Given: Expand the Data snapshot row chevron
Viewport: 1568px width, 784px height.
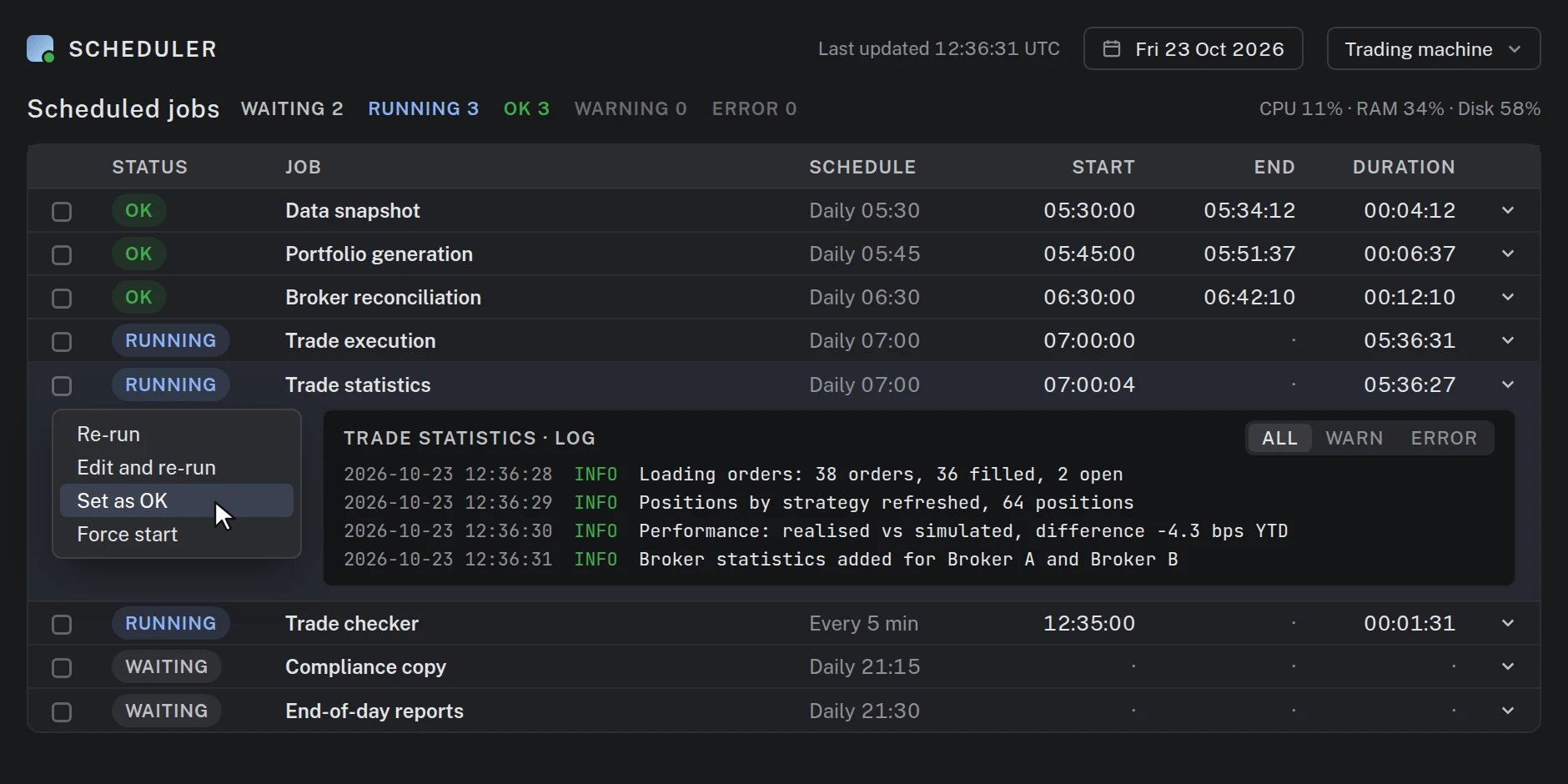Looking at the screenshot, I should pyautogui.click(x=1508, y=210).
